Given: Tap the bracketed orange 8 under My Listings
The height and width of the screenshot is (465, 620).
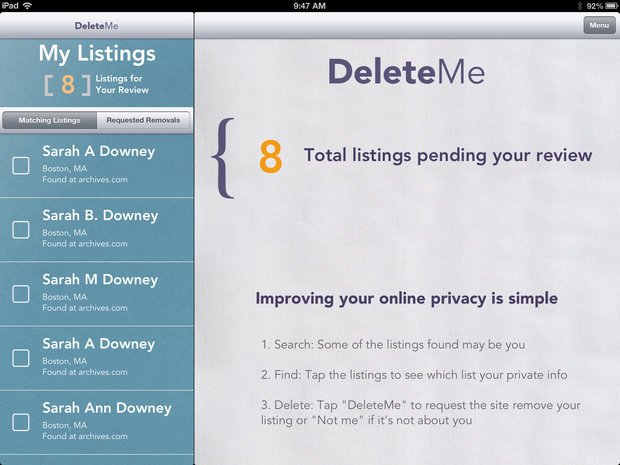Looking at the screenshot, I should pyautogui.click(x=67, y=85).
